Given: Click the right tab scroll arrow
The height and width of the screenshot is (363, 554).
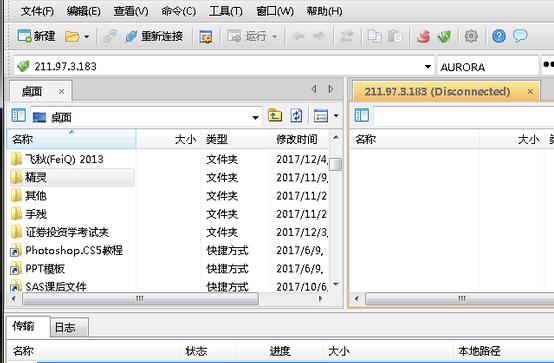Looking at the screenshot, I should [331, 89].
